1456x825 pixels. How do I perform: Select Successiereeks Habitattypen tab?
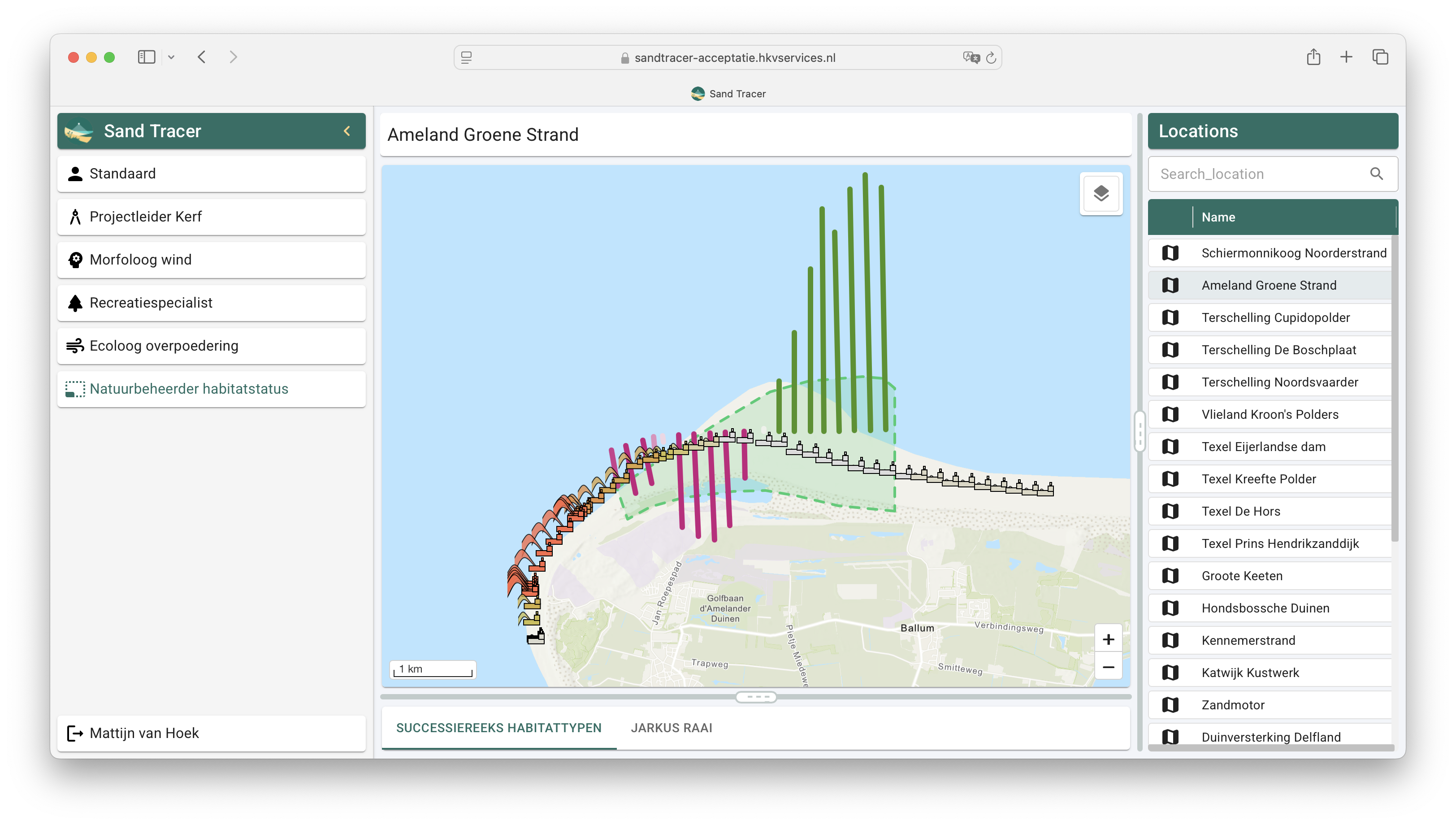click(498, 728)
